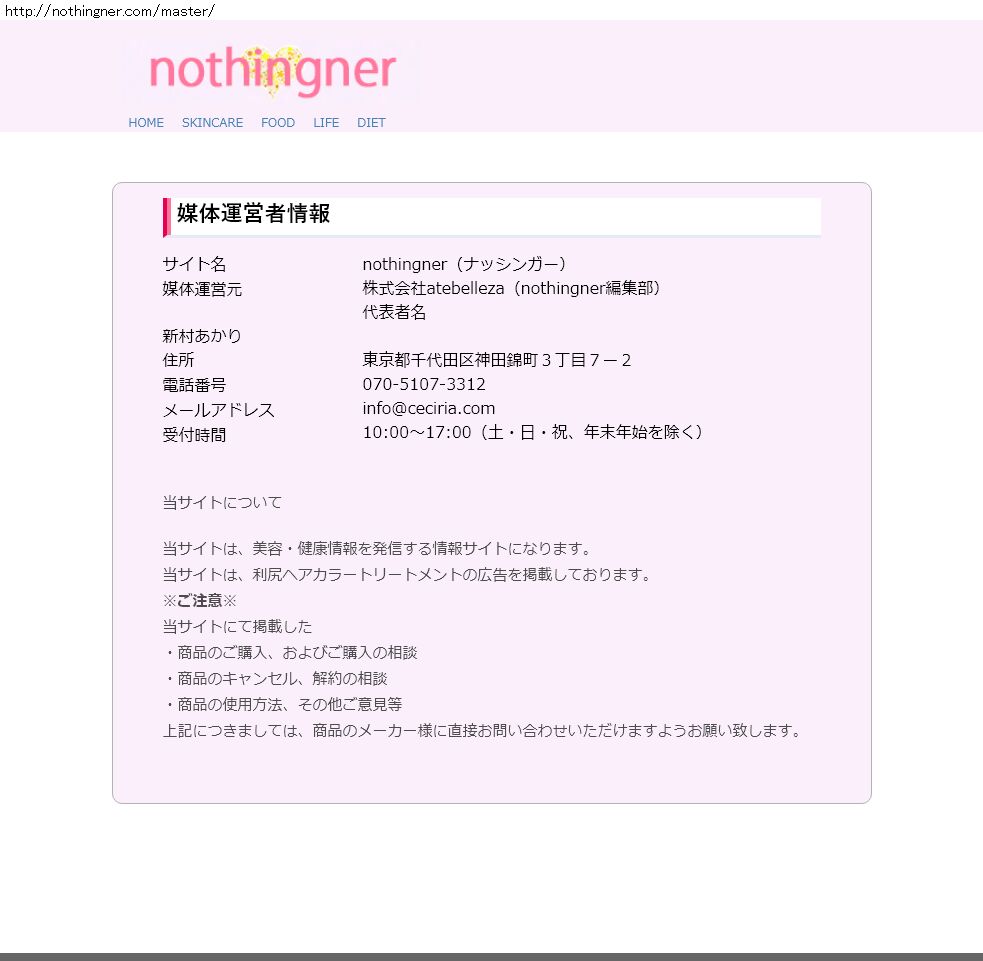Click the 商品のキャンセル、解約の相談 bullet line
The height and width of the screenshot is (961, 983).
coord(275,678)
